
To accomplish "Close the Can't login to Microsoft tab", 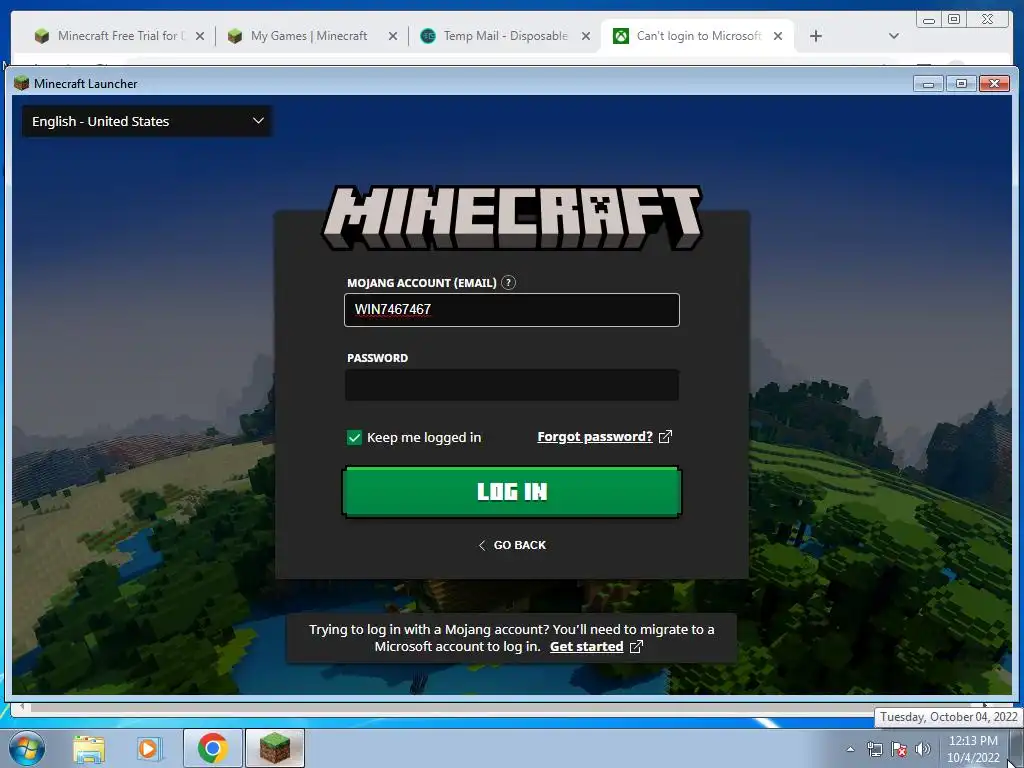I will 778,36.
